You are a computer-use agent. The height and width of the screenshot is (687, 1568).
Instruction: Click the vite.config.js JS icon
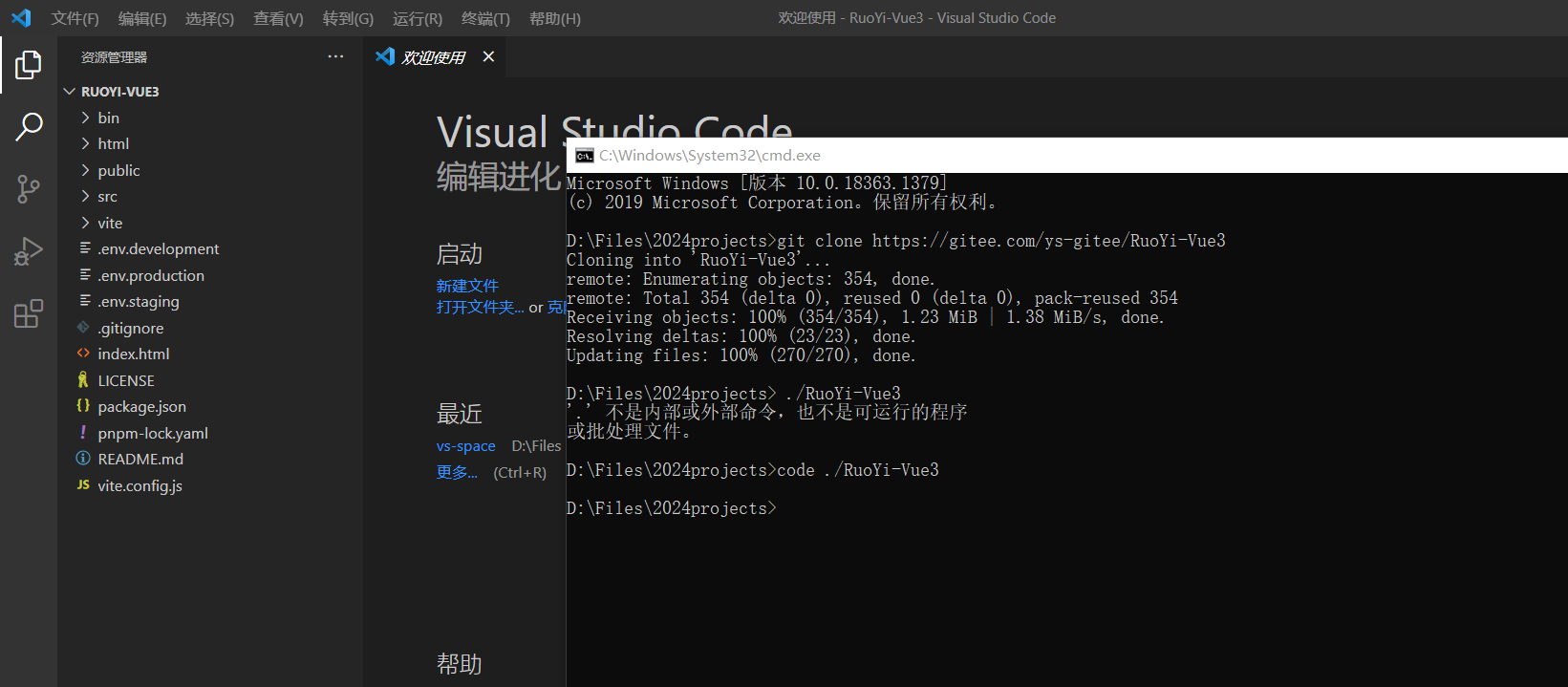tap(84, 485)
